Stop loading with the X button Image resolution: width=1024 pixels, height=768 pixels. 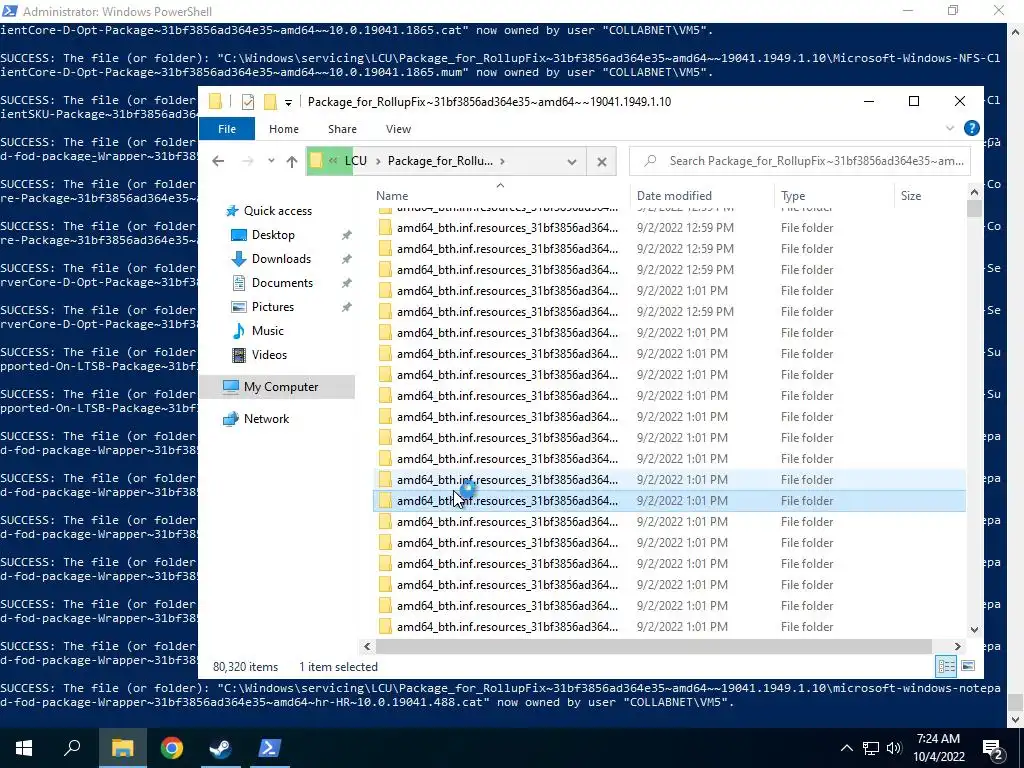(x=601, y=161)
